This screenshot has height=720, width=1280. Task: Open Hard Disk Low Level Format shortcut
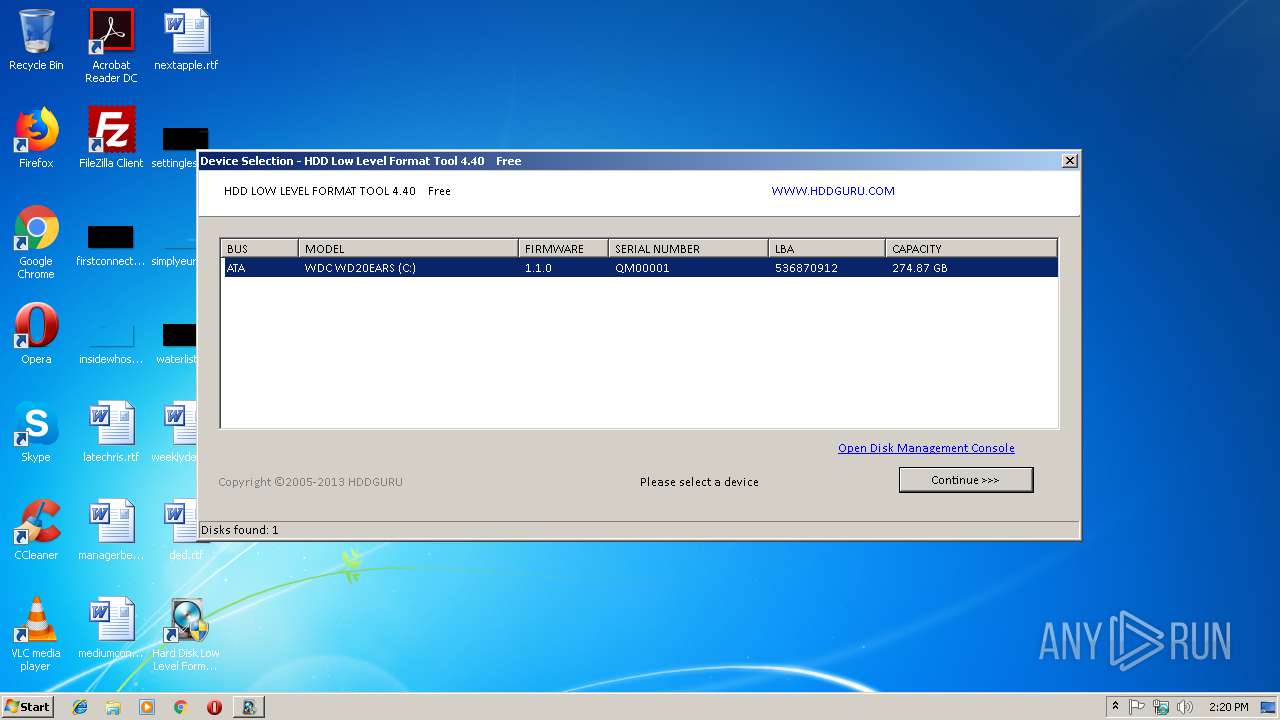click(x=186, y=634)
